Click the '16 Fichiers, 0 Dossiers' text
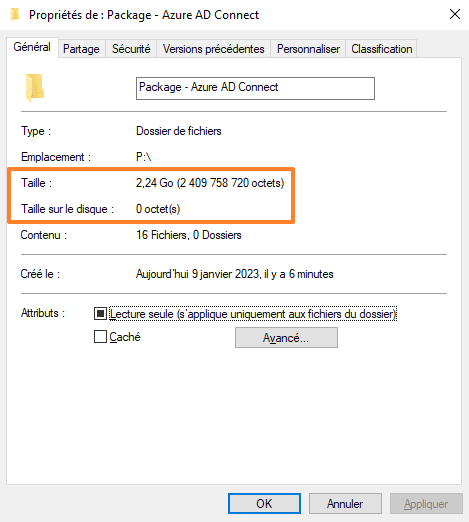The width and height of the screenshot is (469, 522). (189, 235)
